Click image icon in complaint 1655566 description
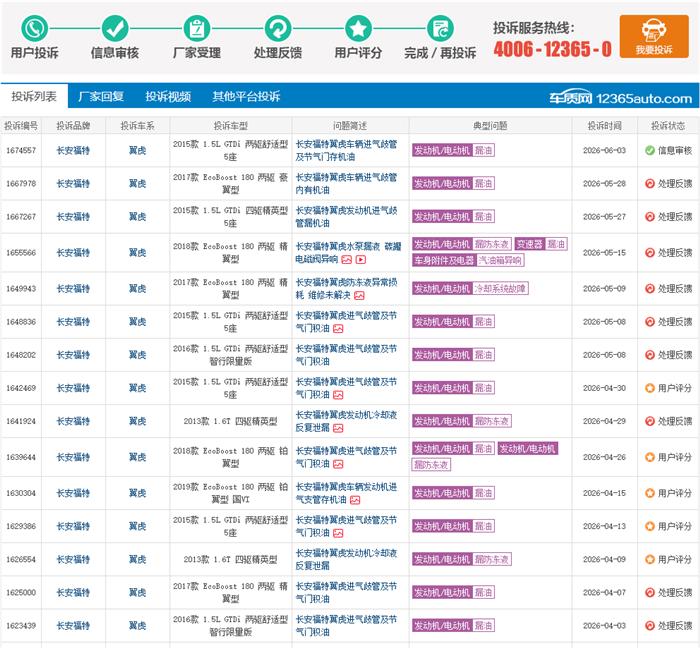Viewport: 700px width, 648px height. pyautogui.click(x=346, y=259)
